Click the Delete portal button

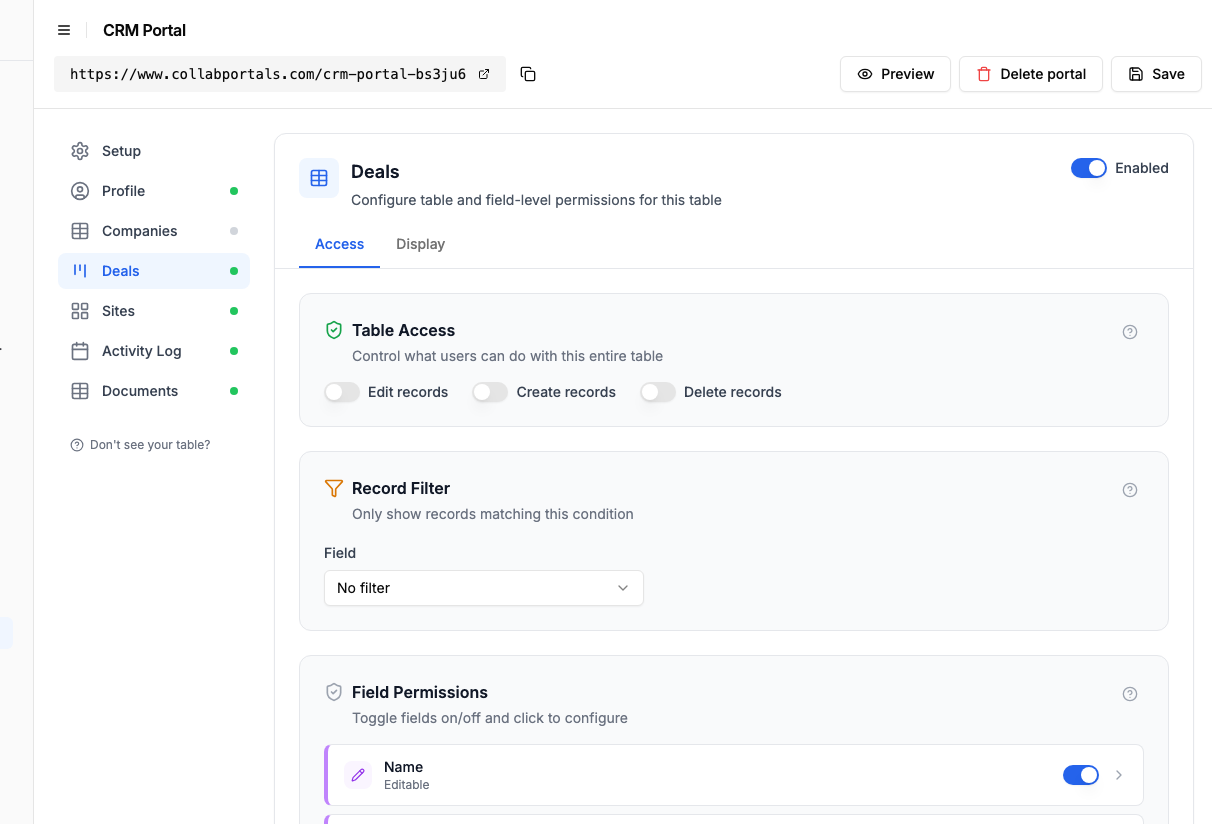coord(1031,74)
